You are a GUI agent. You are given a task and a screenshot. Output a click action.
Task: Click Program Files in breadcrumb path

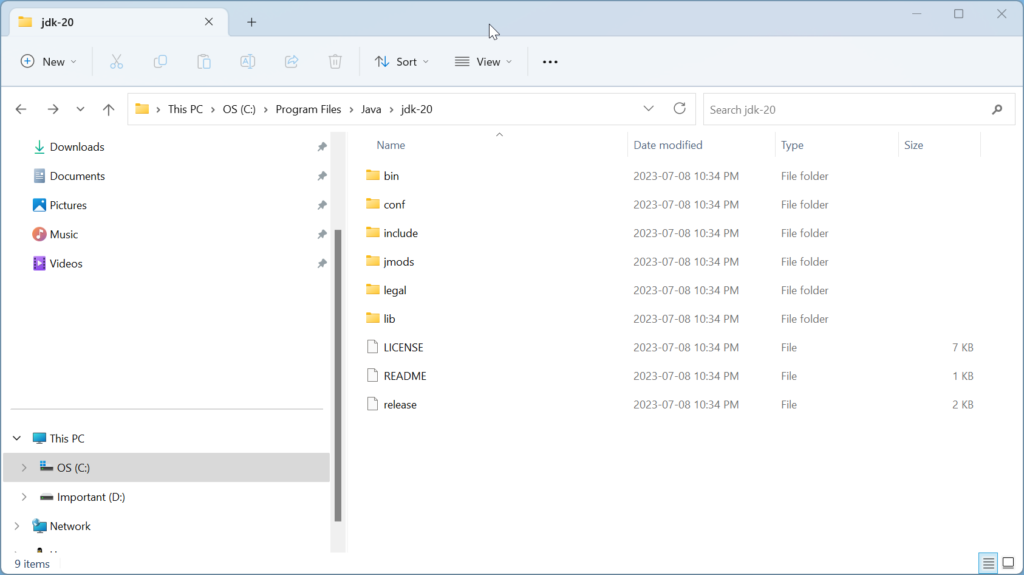[x=308, y=109]
